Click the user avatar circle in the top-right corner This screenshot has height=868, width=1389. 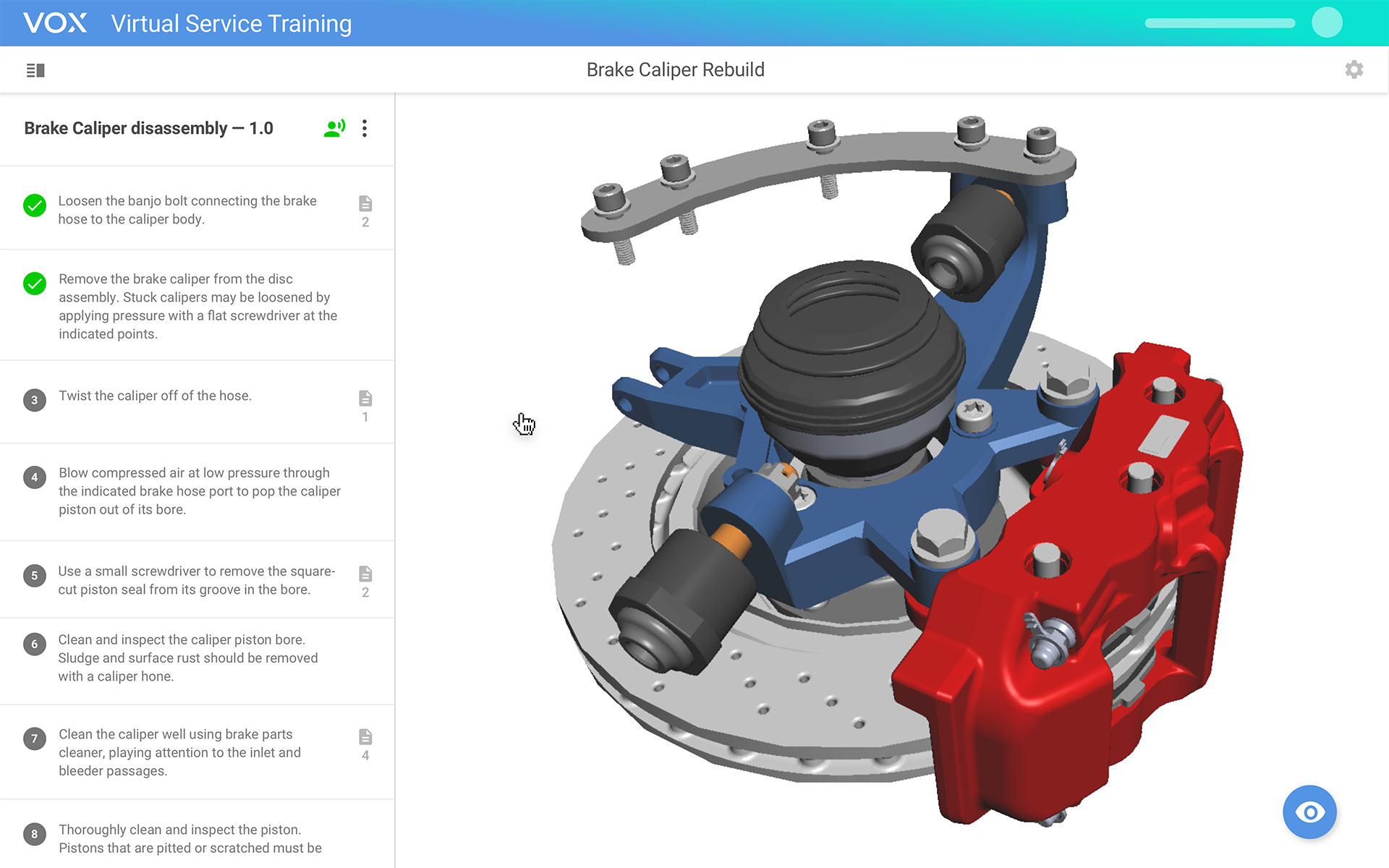pos(1328,22)
